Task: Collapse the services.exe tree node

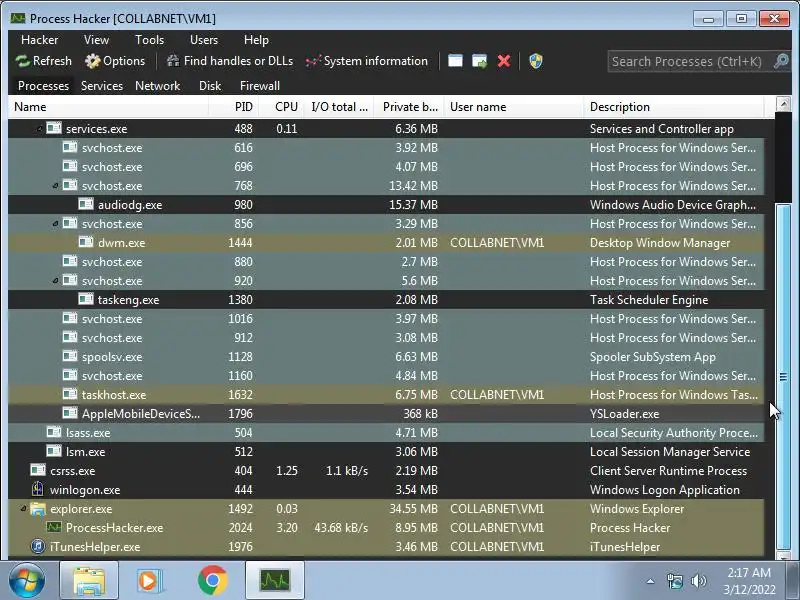Action: coord(39,129)
